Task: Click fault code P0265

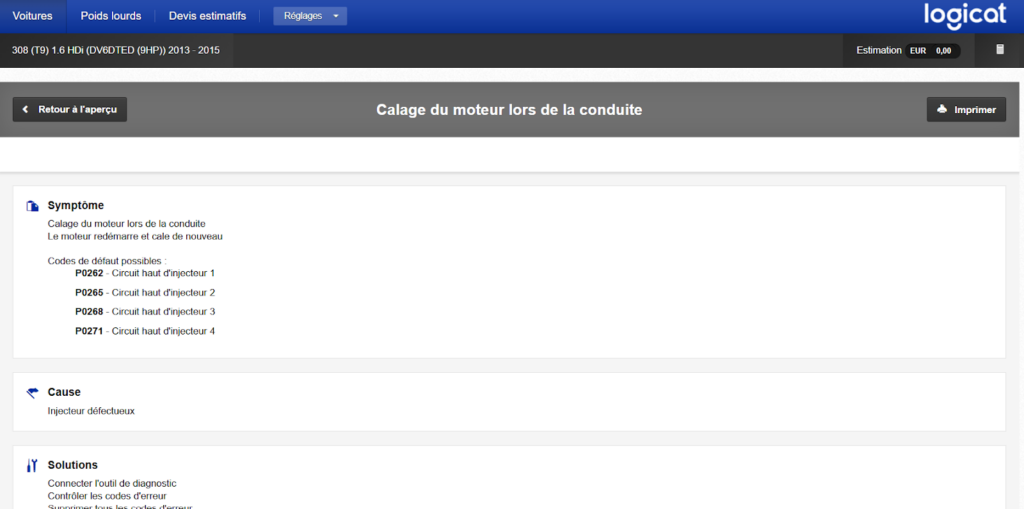Action: click(x=89, y=293)
